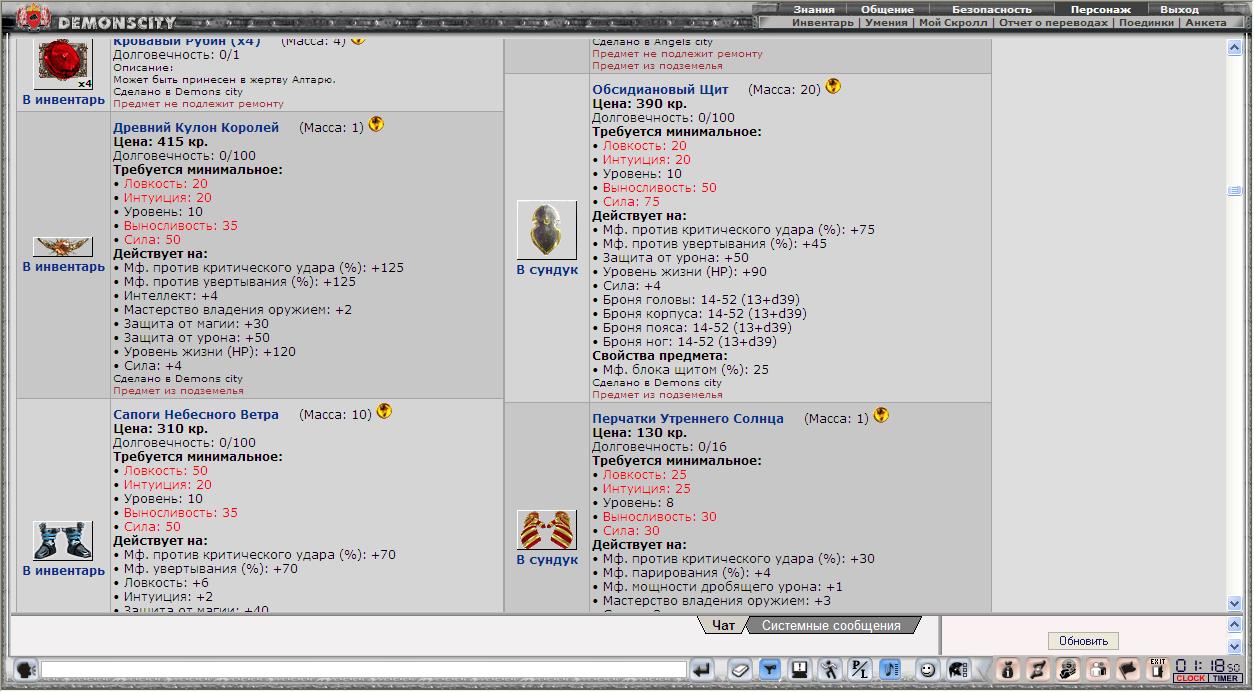Open the Персонаж menu
Viewport: 1254px width, 692px height.
tap(1100, 10)
